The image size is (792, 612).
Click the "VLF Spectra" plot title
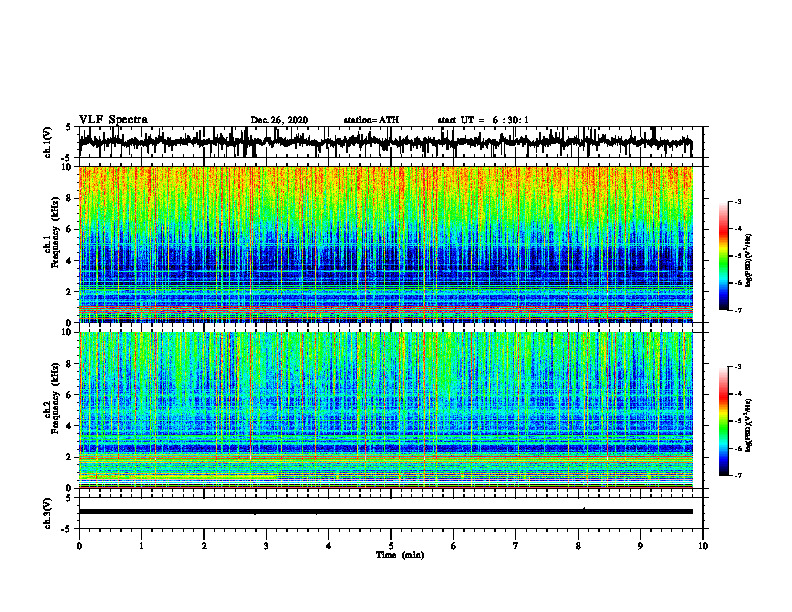pos(113,120)
